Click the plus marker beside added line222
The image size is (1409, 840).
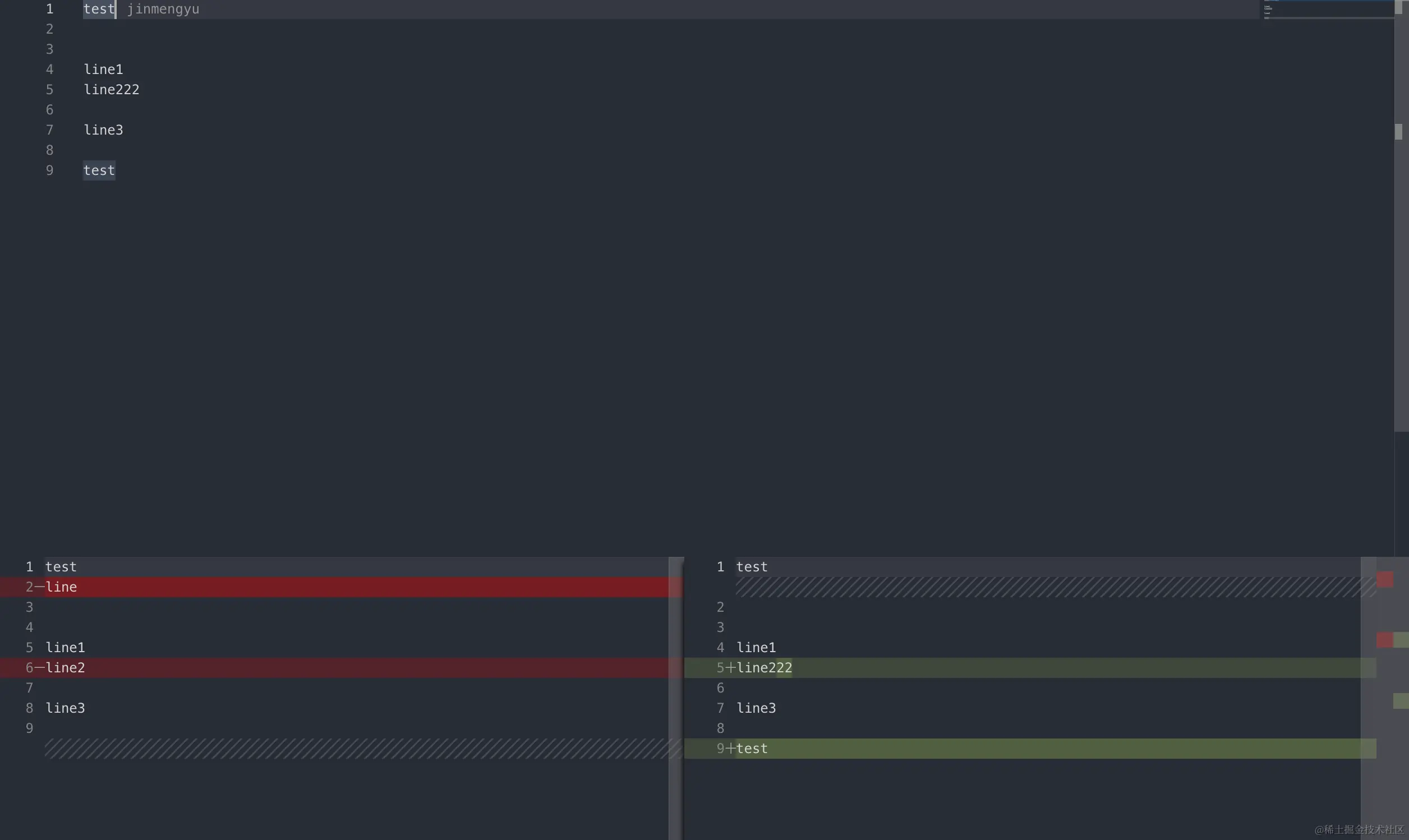pyautogui.click(x=731, y=668)
